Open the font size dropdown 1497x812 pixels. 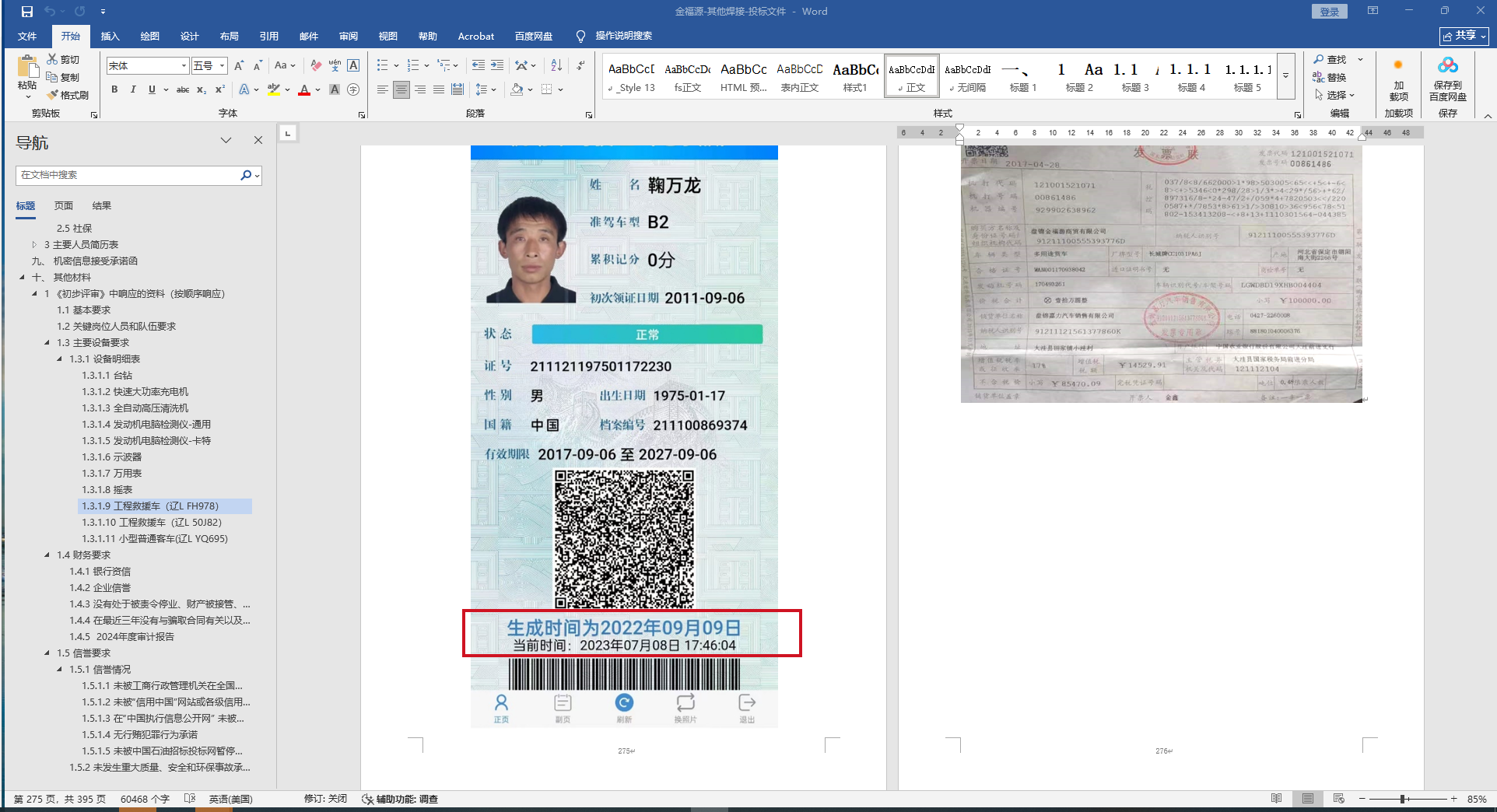point(223,66)
